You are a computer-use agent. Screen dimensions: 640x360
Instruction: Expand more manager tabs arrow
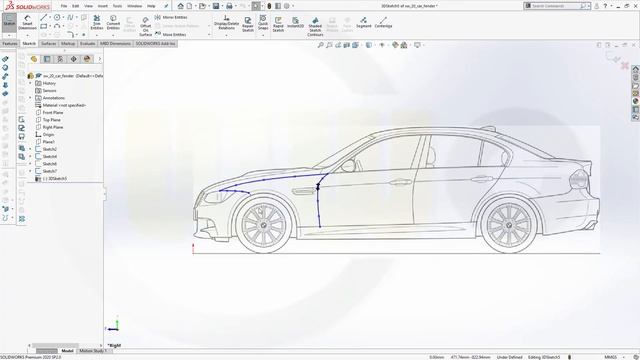pyautogui.click(x=100, y=59)
